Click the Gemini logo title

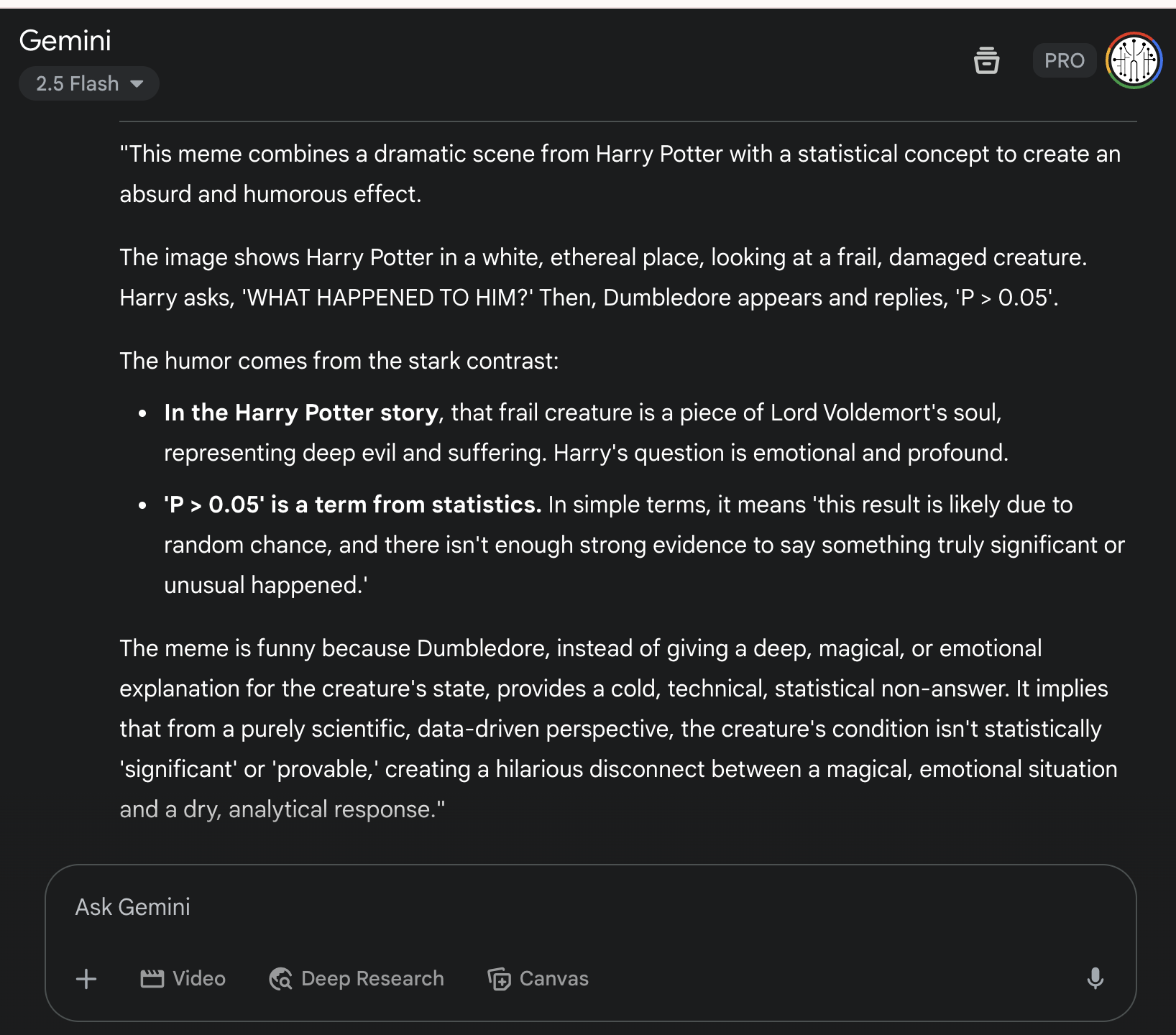65,41
